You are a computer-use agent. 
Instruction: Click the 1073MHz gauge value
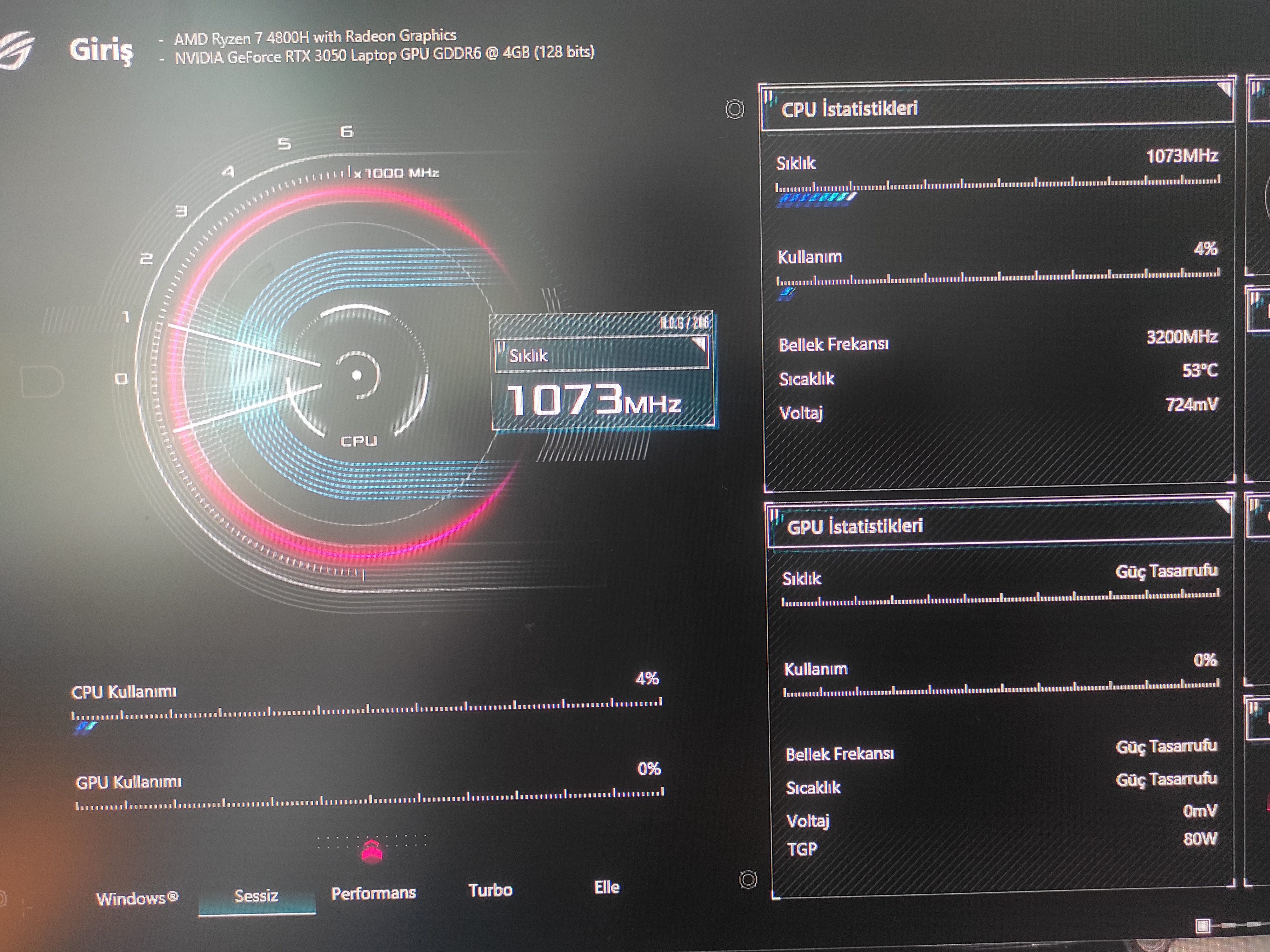pos(594,400)
